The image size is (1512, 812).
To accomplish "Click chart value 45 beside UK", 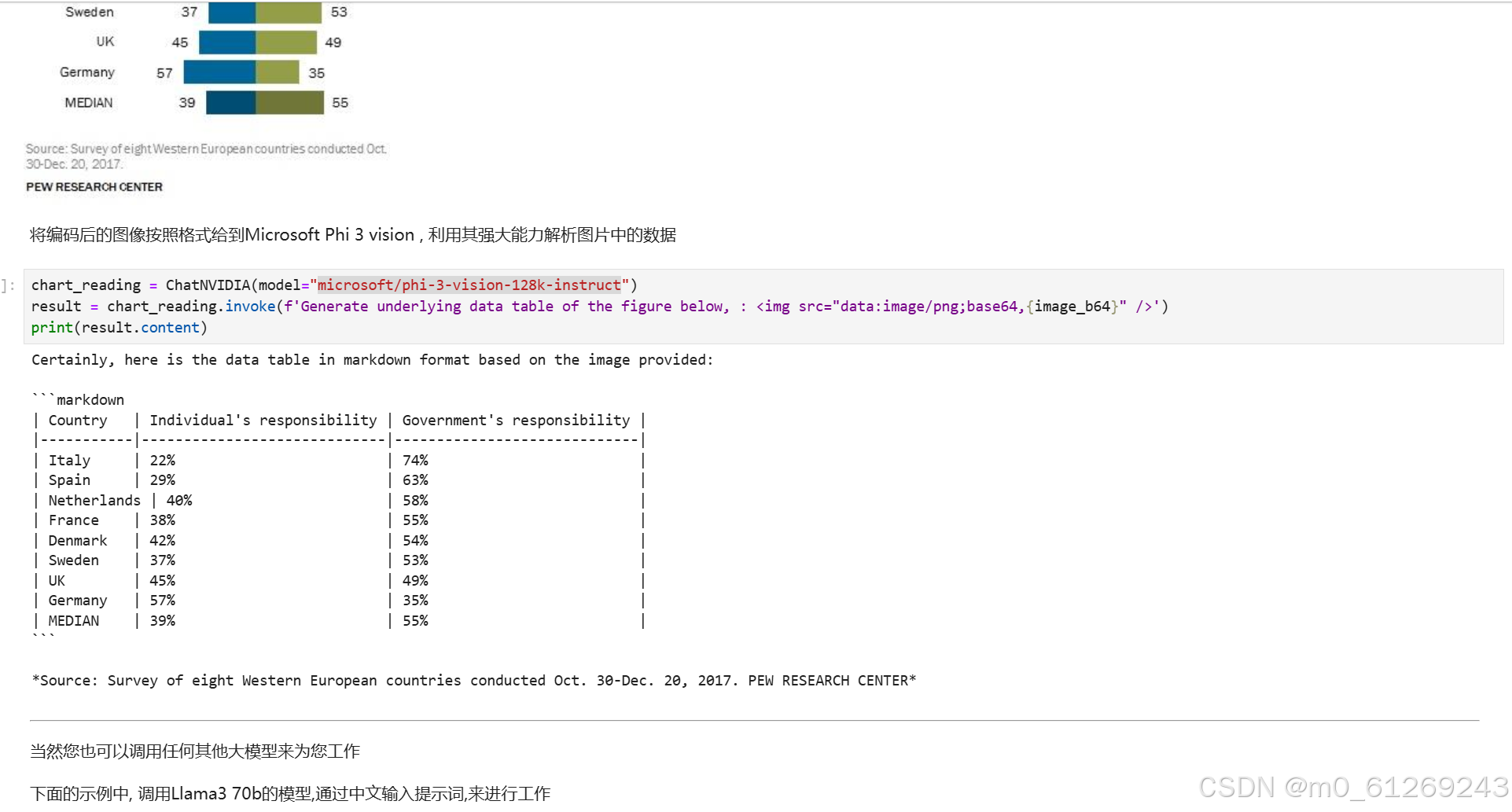I will click(180, 42).
